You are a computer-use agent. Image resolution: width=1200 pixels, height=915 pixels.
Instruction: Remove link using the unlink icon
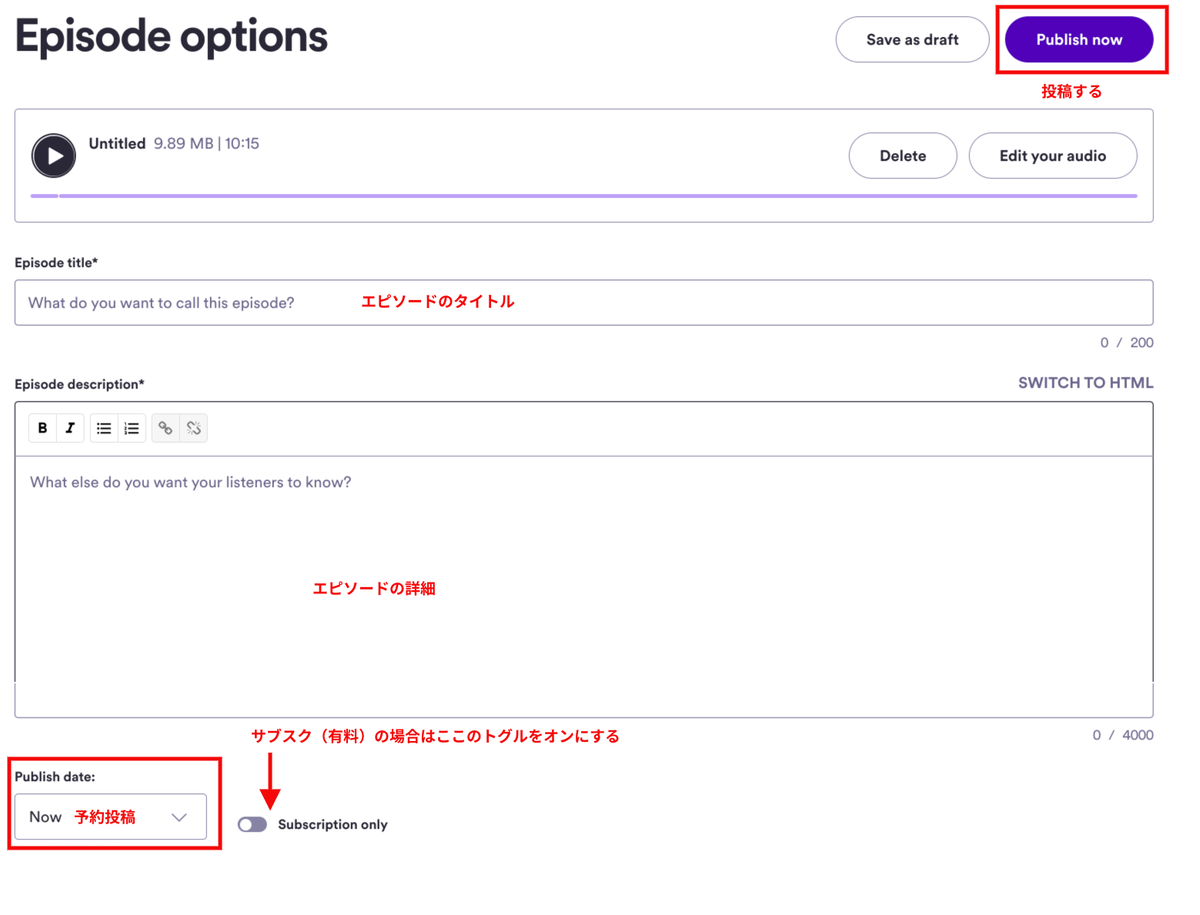click(x=194, y=428)
